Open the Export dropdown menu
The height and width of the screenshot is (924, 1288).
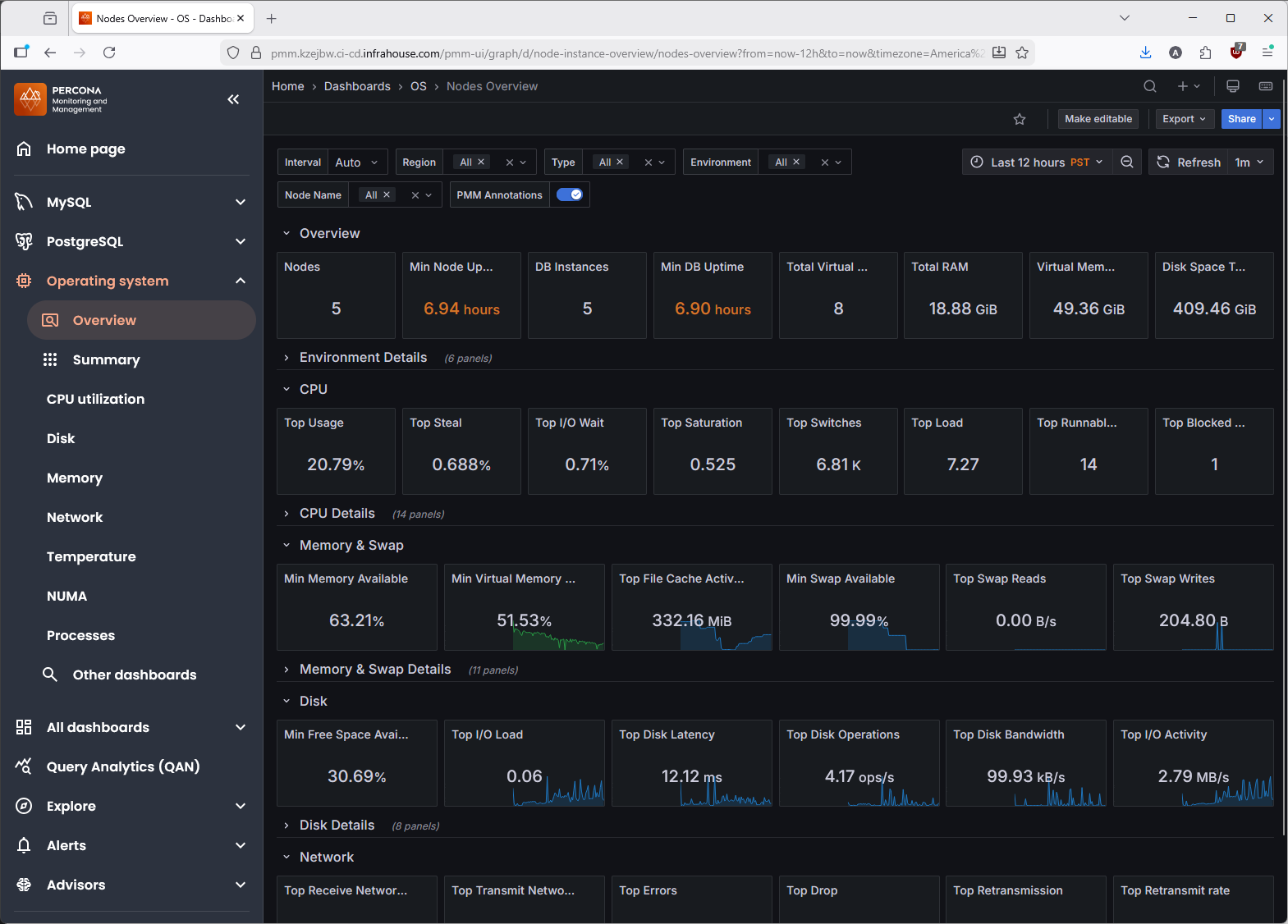coord(1183,119)
